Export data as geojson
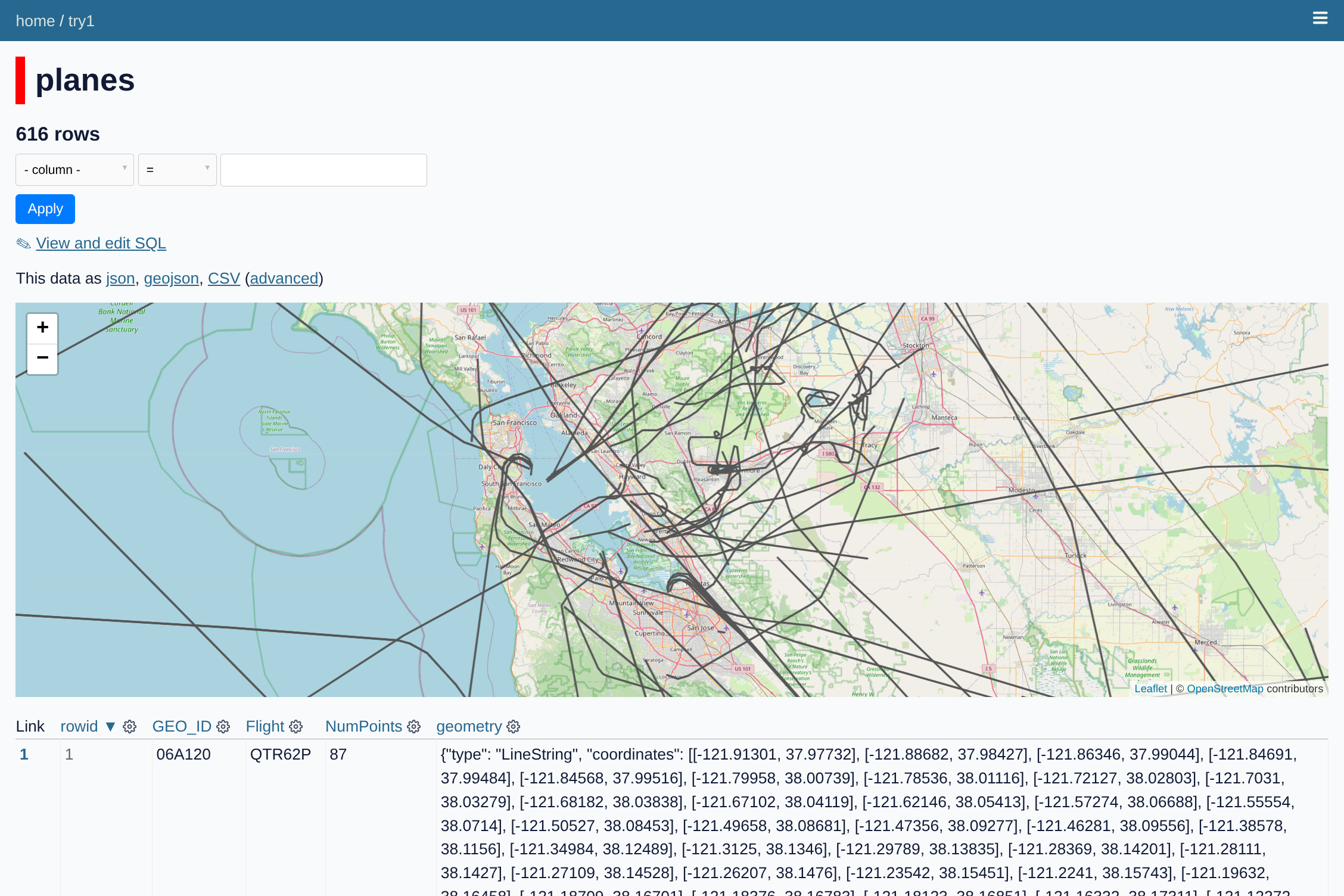 [171, 279]
